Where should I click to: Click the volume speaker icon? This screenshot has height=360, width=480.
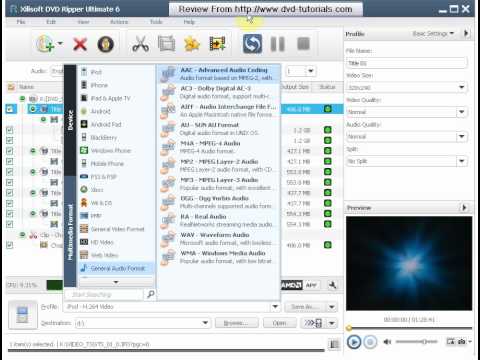pos(387,342)
